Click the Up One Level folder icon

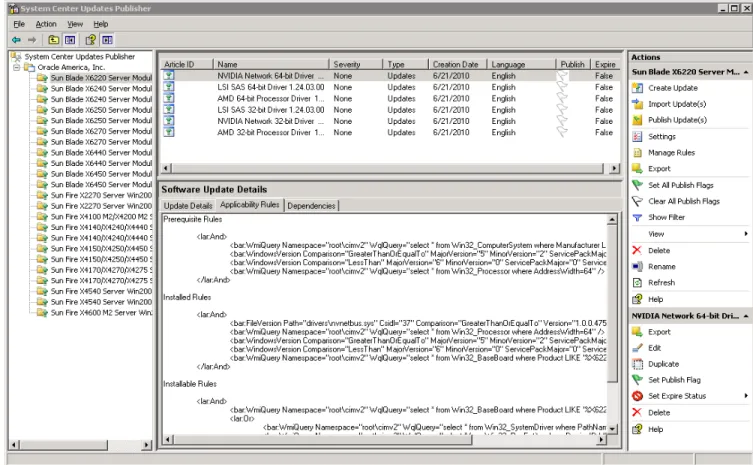point(54,40)
